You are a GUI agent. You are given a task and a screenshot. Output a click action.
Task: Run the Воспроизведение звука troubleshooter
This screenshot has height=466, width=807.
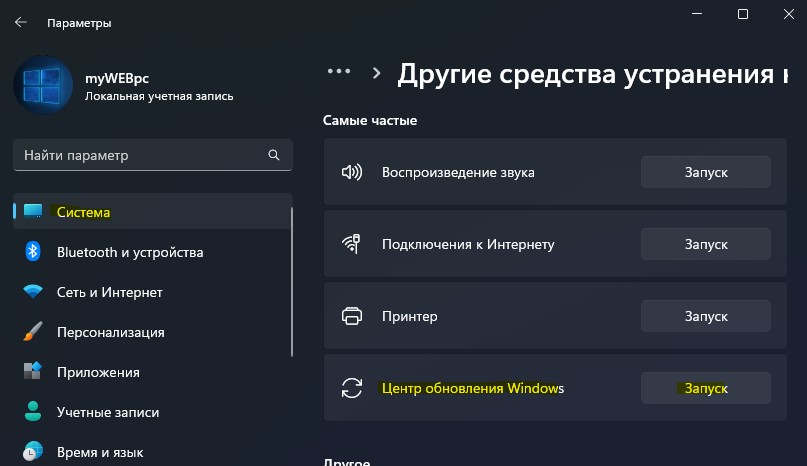[x=706, y=172]
